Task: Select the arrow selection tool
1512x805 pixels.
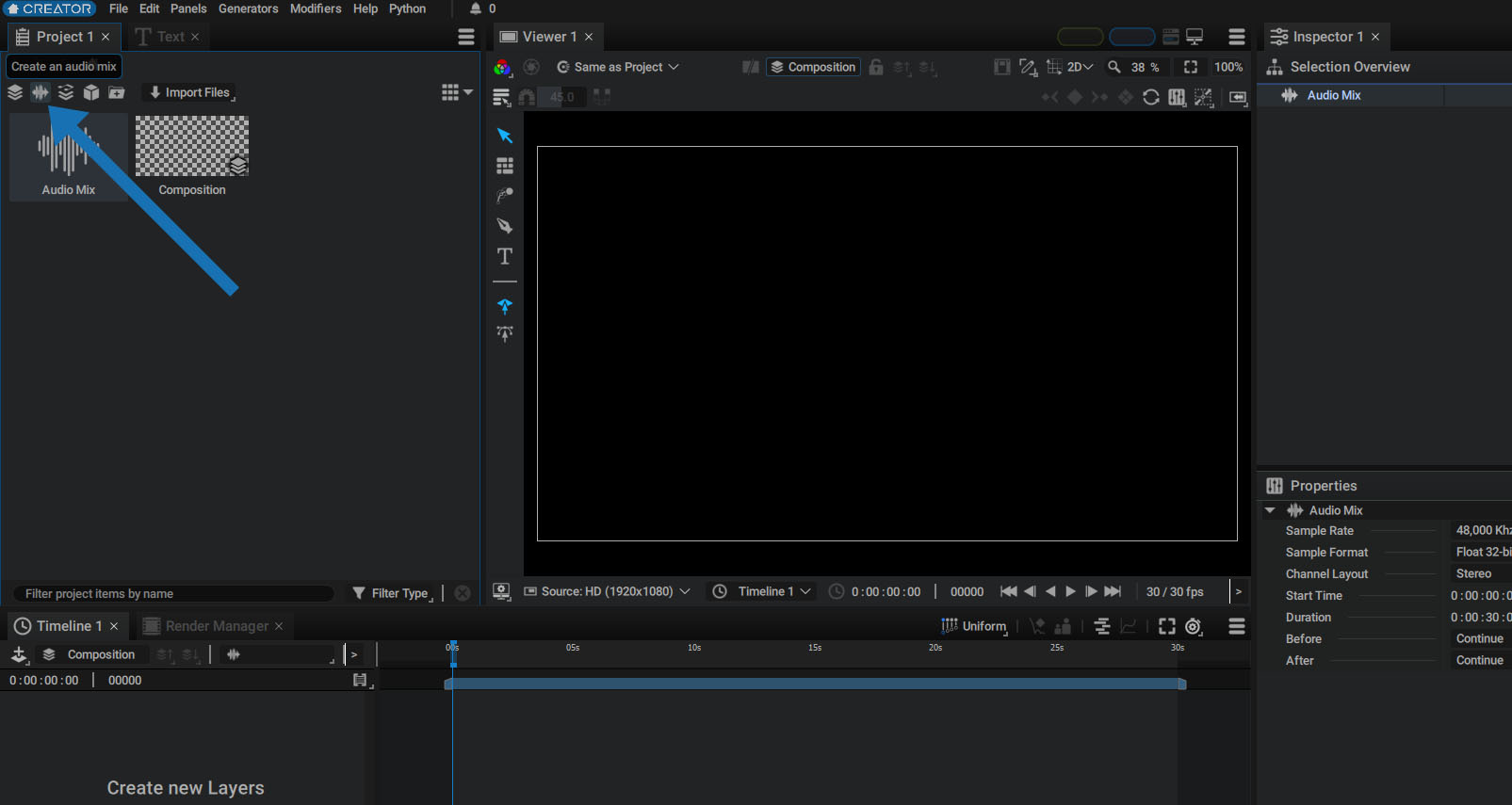Action: 505,136
